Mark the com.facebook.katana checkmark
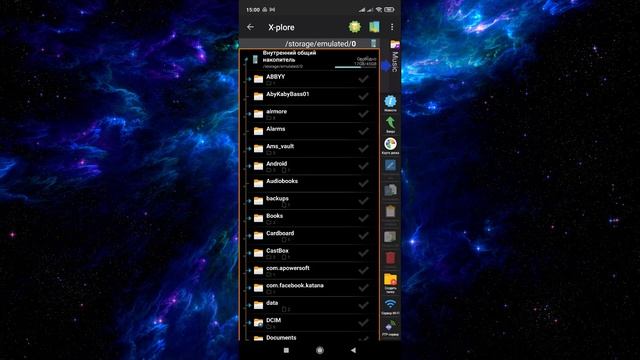Viewport: 640px width, 360px height. click(x=363, y=288)
